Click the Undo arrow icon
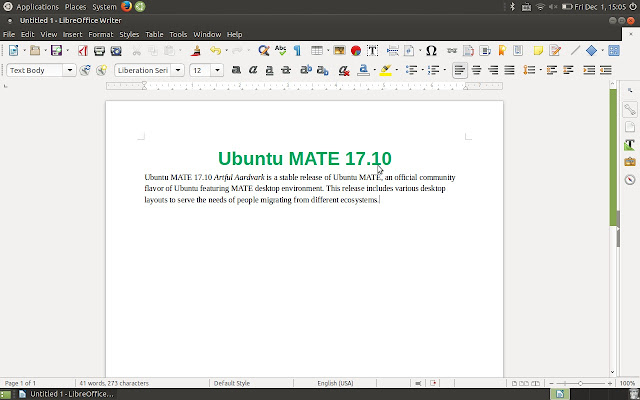 point(213,50)
